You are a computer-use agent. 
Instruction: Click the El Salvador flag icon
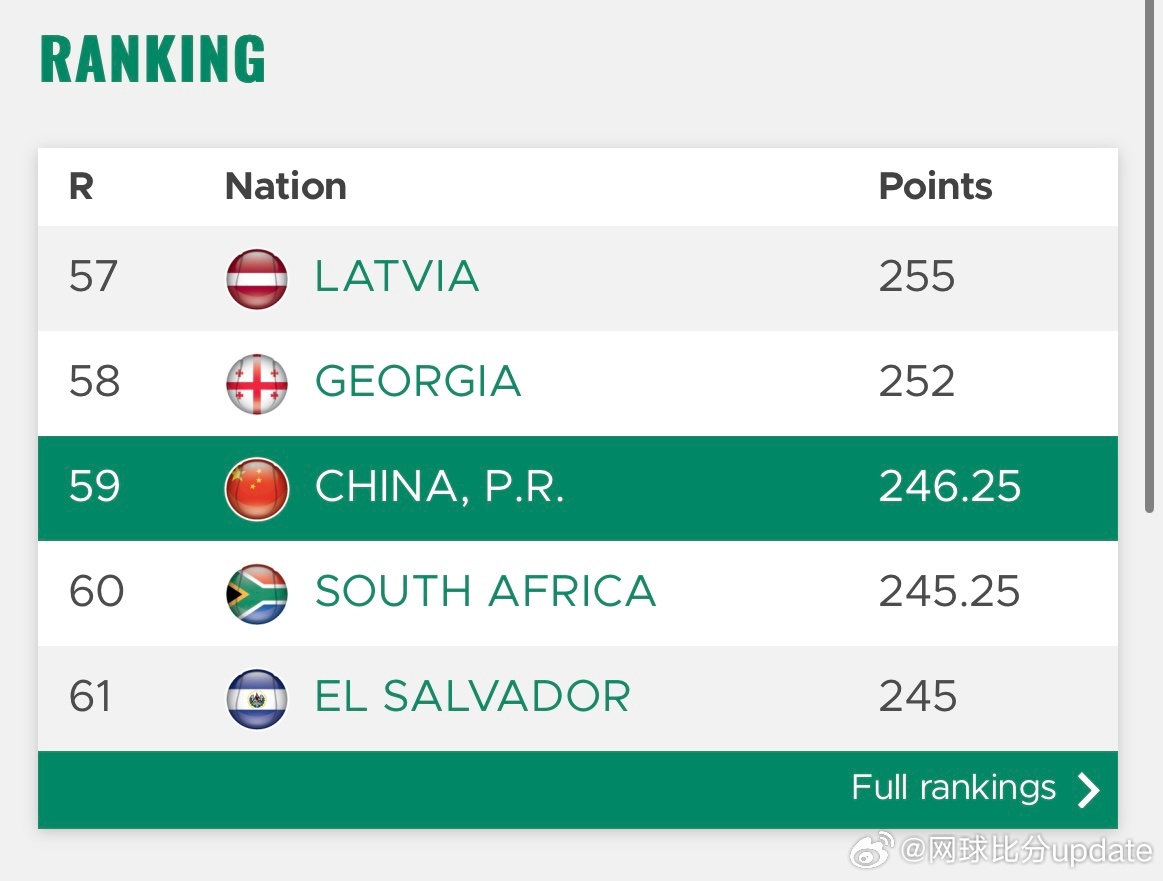(257, 699)
